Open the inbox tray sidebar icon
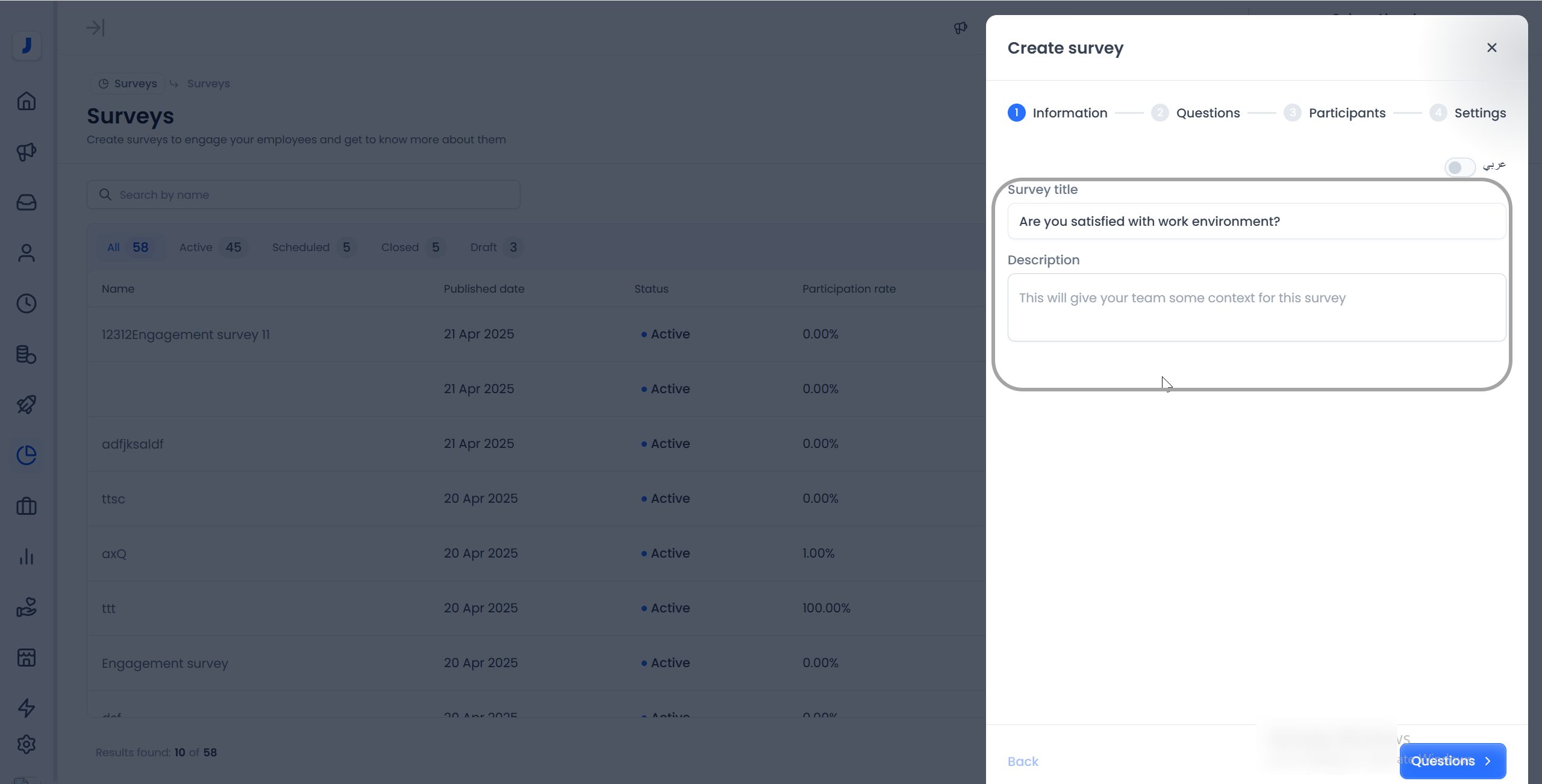The image size is (1542, 784). coord(27,202)
